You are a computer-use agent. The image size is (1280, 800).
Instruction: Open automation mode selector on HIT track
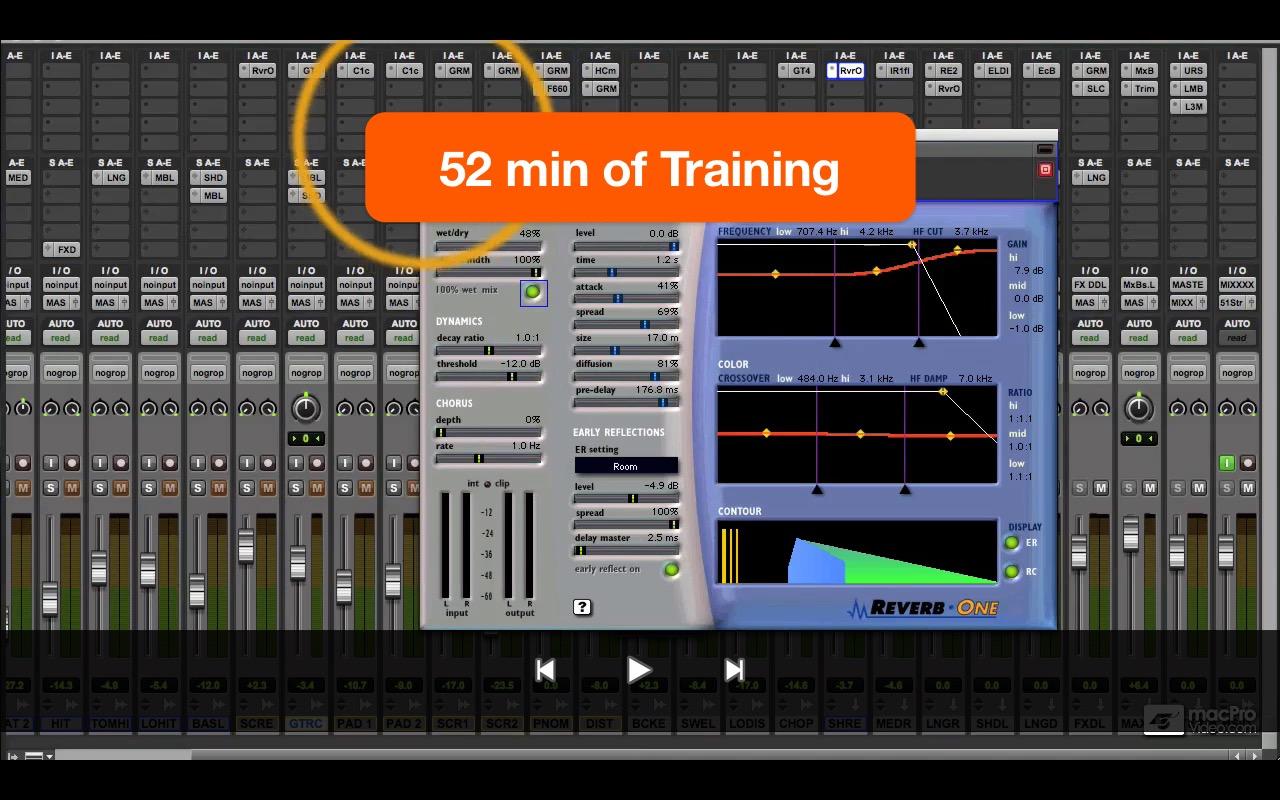(61, 338)
